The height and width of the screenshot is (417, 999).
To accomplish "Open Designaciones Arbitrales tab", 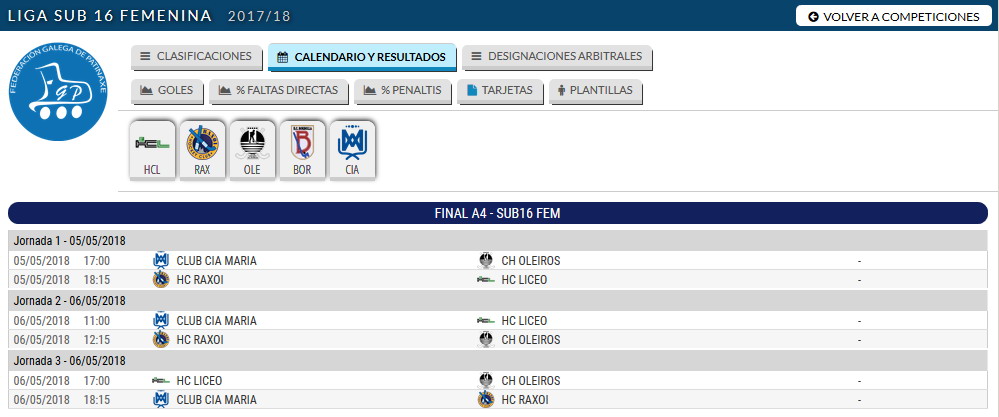I will click(x=557, y=57).
